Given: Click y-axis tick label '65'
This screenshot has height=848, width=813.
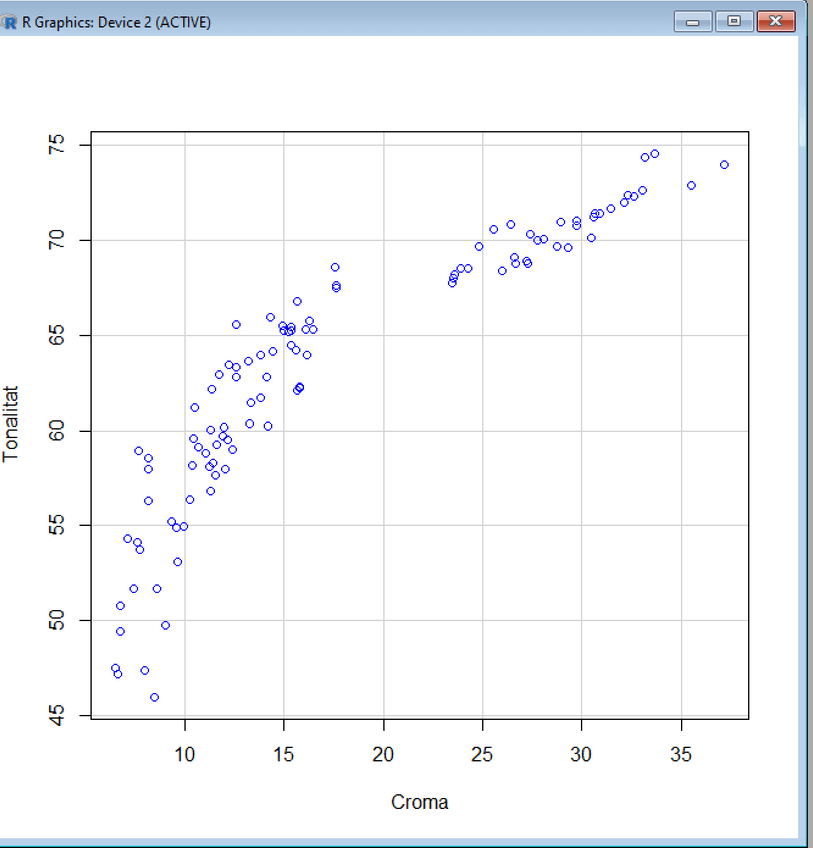Looking at the screenshot, I should coord(57,335).
